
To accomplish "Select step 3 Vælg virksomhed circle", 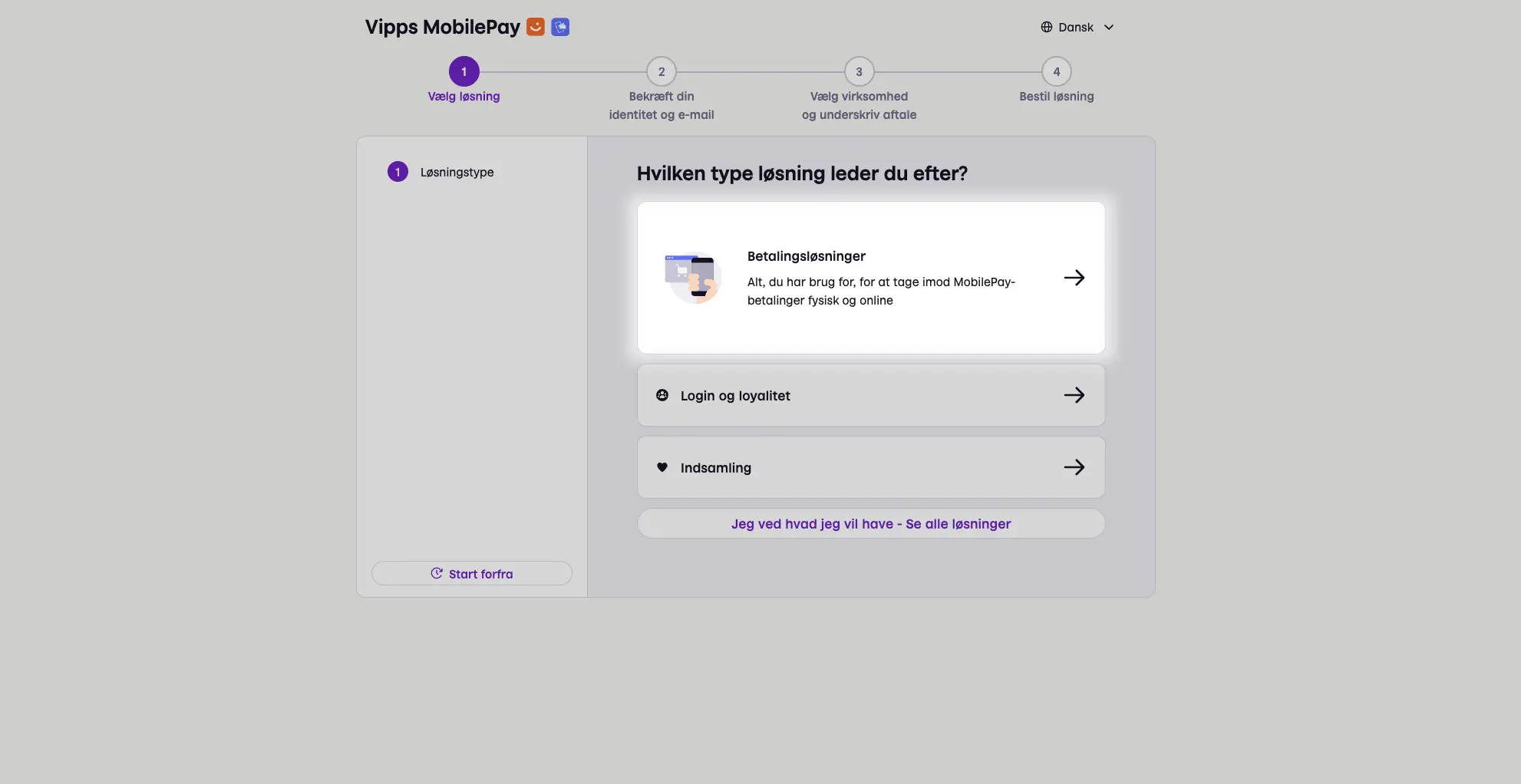I will tap(859, 71).
